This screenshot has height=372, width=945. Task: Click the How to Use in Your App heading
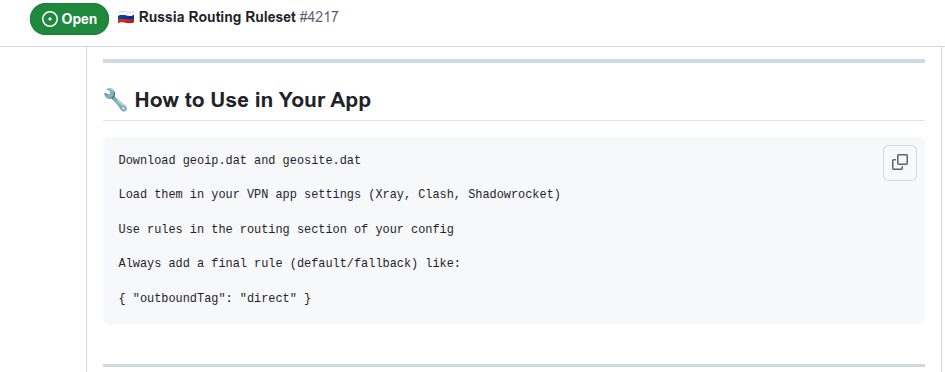point(253,99)
